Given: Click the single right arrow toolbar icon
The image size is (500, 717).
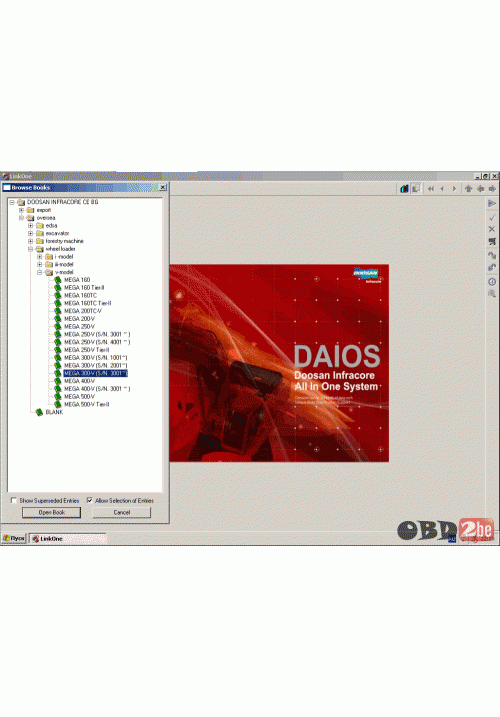Looking at the screenshot, I should [454, 188].
